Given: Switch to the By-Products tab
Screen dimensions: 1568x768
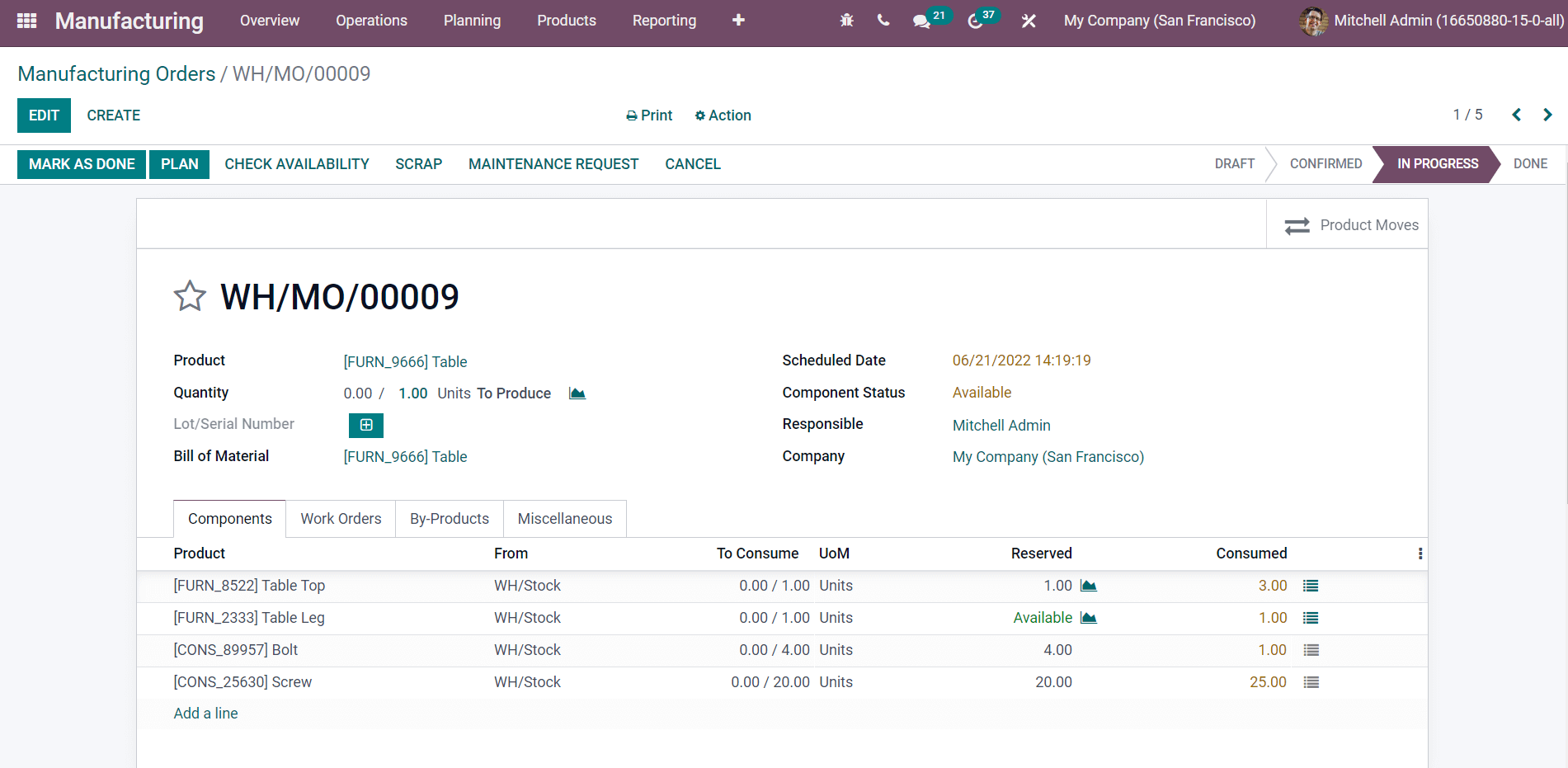Looking at the screenshot, I should [450, 519].
